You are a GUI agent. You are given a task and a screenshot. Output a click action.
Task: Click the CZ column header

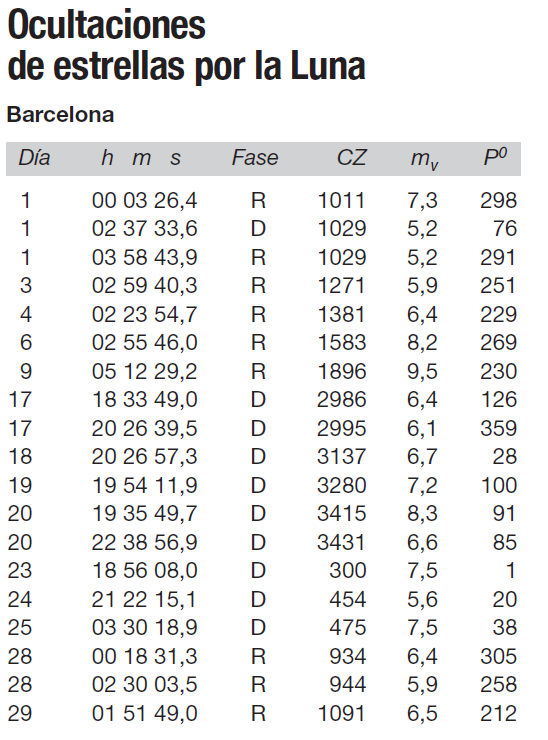point(352,158)
